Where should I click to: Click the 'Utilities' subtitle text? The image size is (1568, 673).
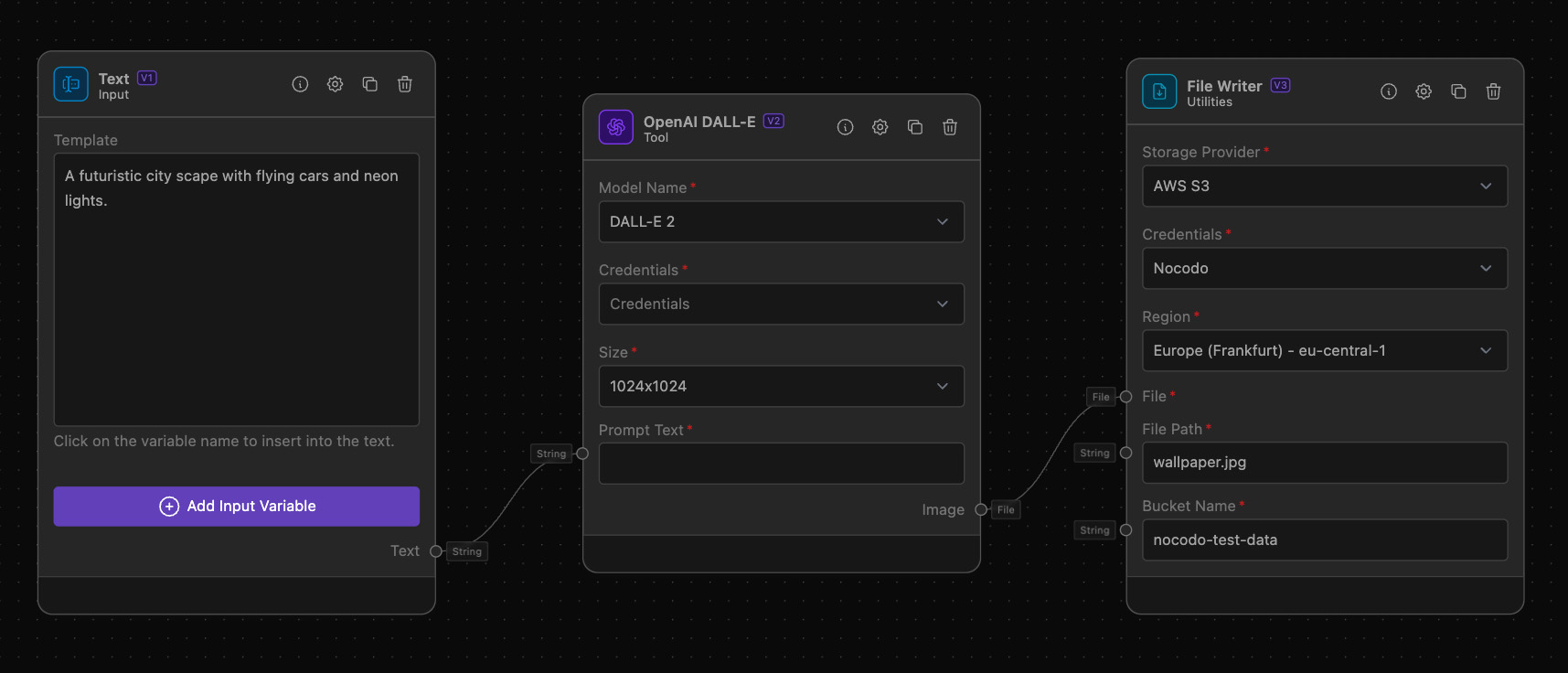(x=1210, y=101)
